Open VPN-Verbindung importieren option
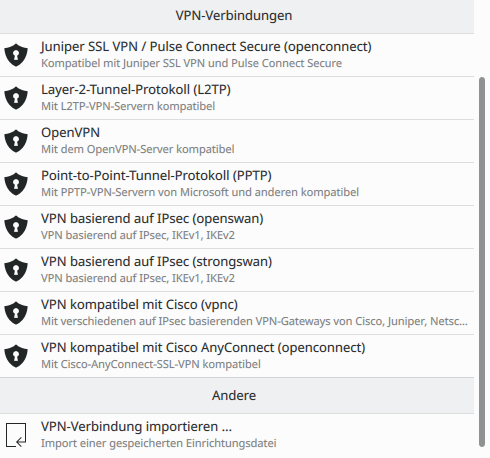This screenshot has height=458, width=490. click(237, 435)
